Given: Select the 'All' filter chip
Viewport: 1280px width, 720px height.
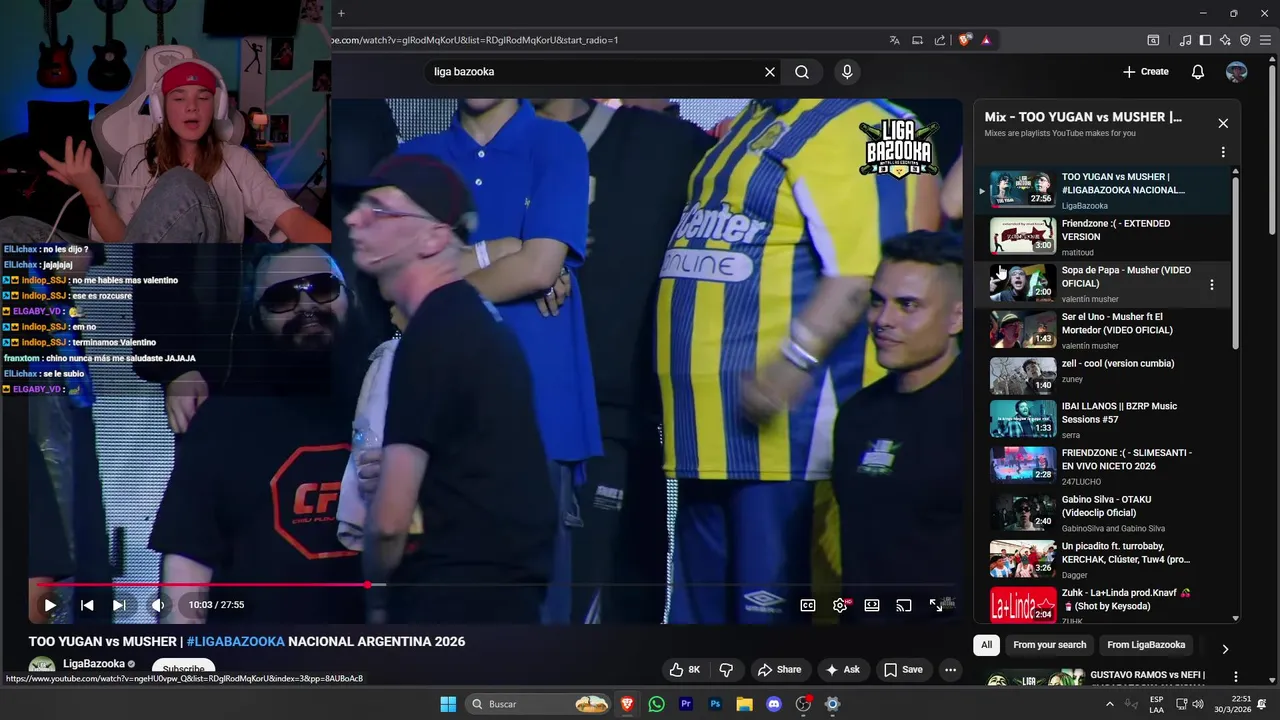Looking at the screenshot, I should tap(986, 645).
